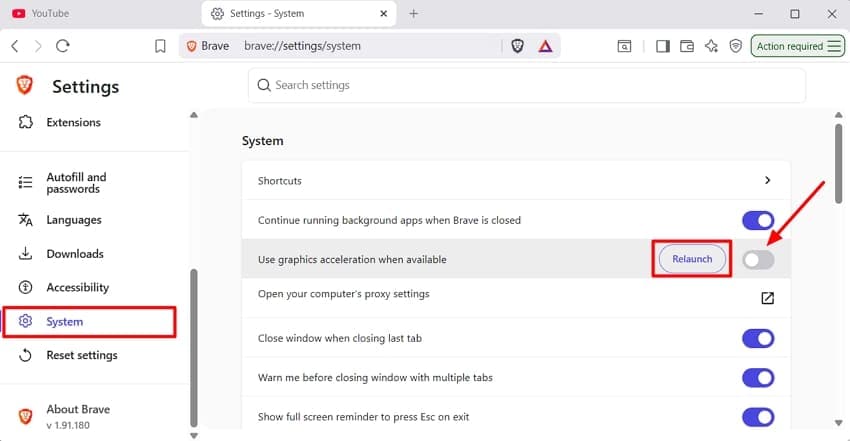Click the forward navigation arrow

(x=38, y=46)
